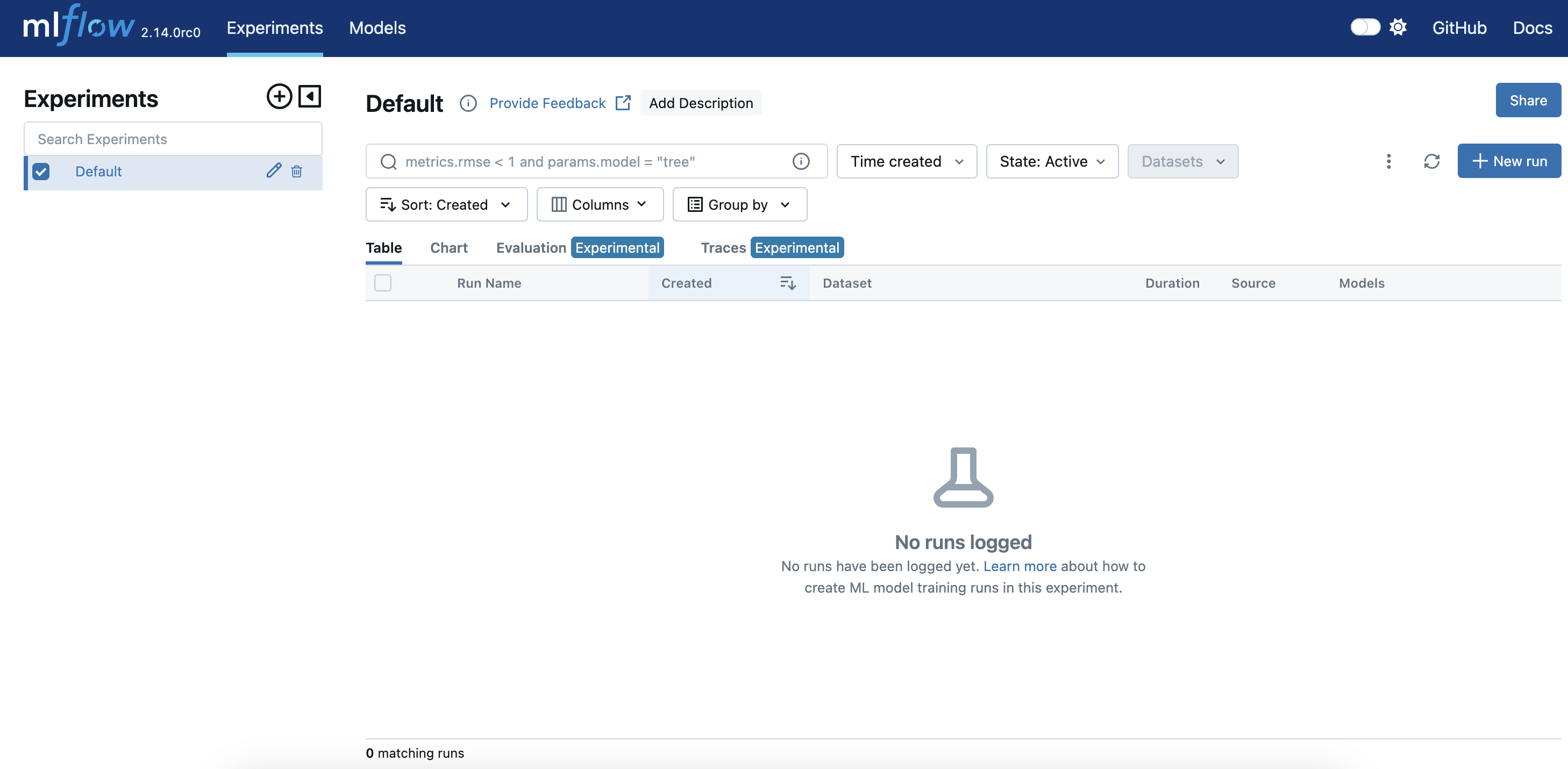Open the Time created dropdown
The height and width of the screenshot is (769, 1568).
tap(907, 161)
